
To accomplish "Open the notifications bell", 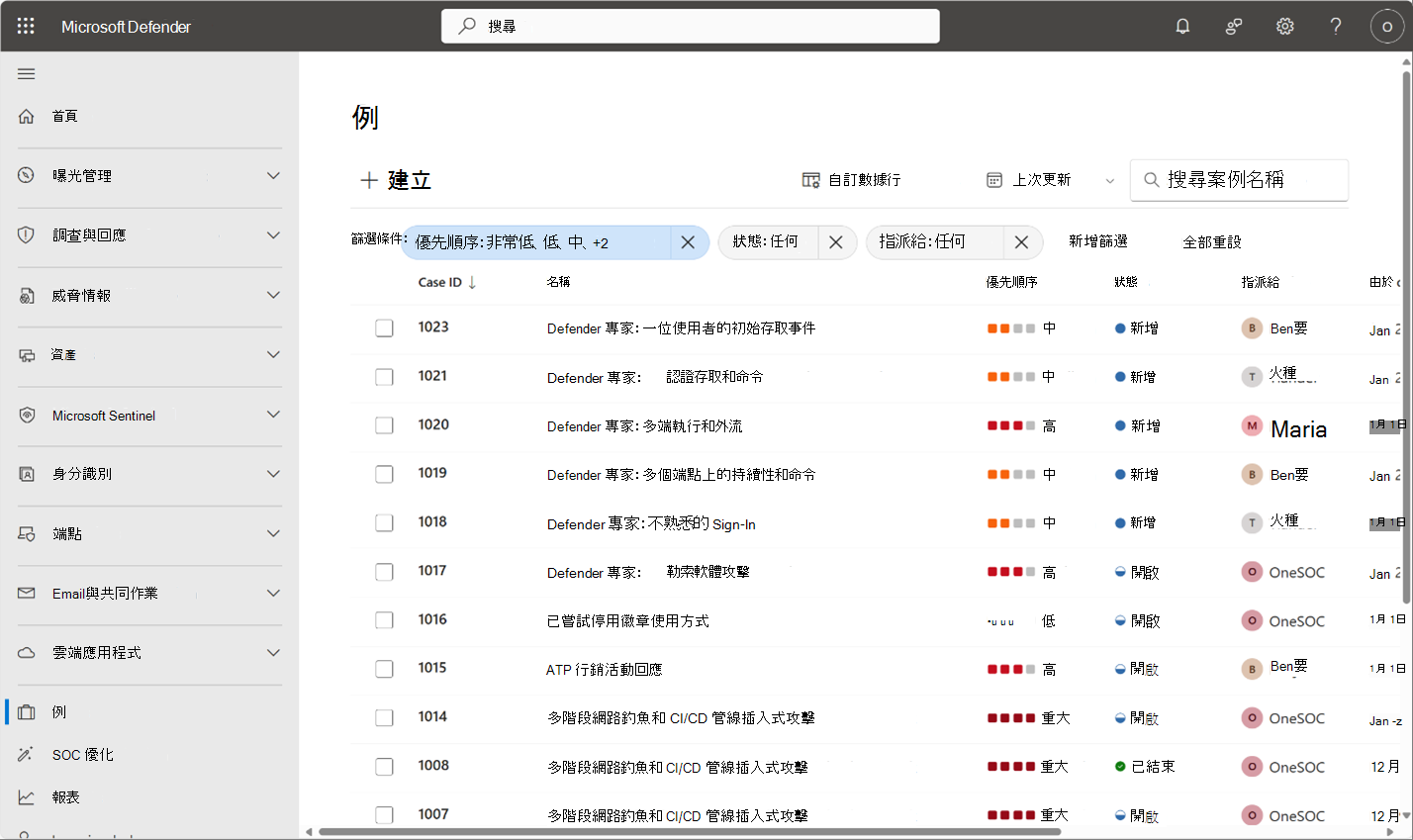I will (1181, 27).
